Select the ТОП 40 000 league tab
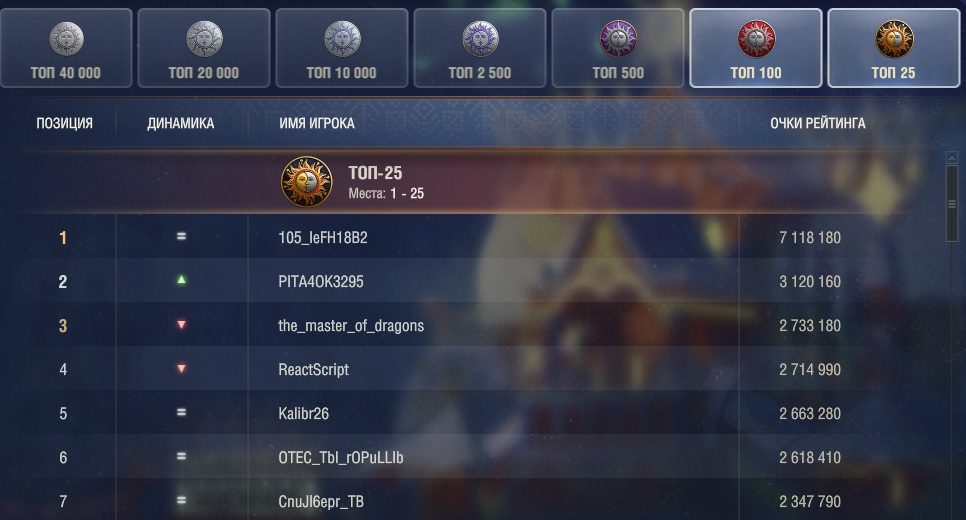 pos(66,48)
